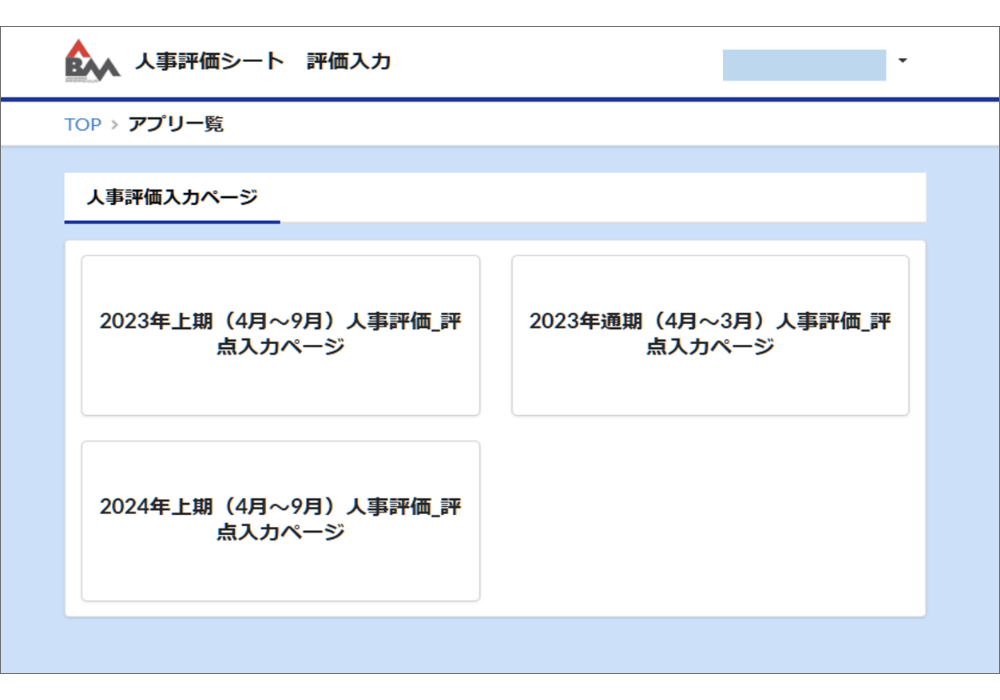The height and width of the screenshot is (700, 1000).
Task: Click the breadcrumb chevron separator
Action: coord(115,125)
